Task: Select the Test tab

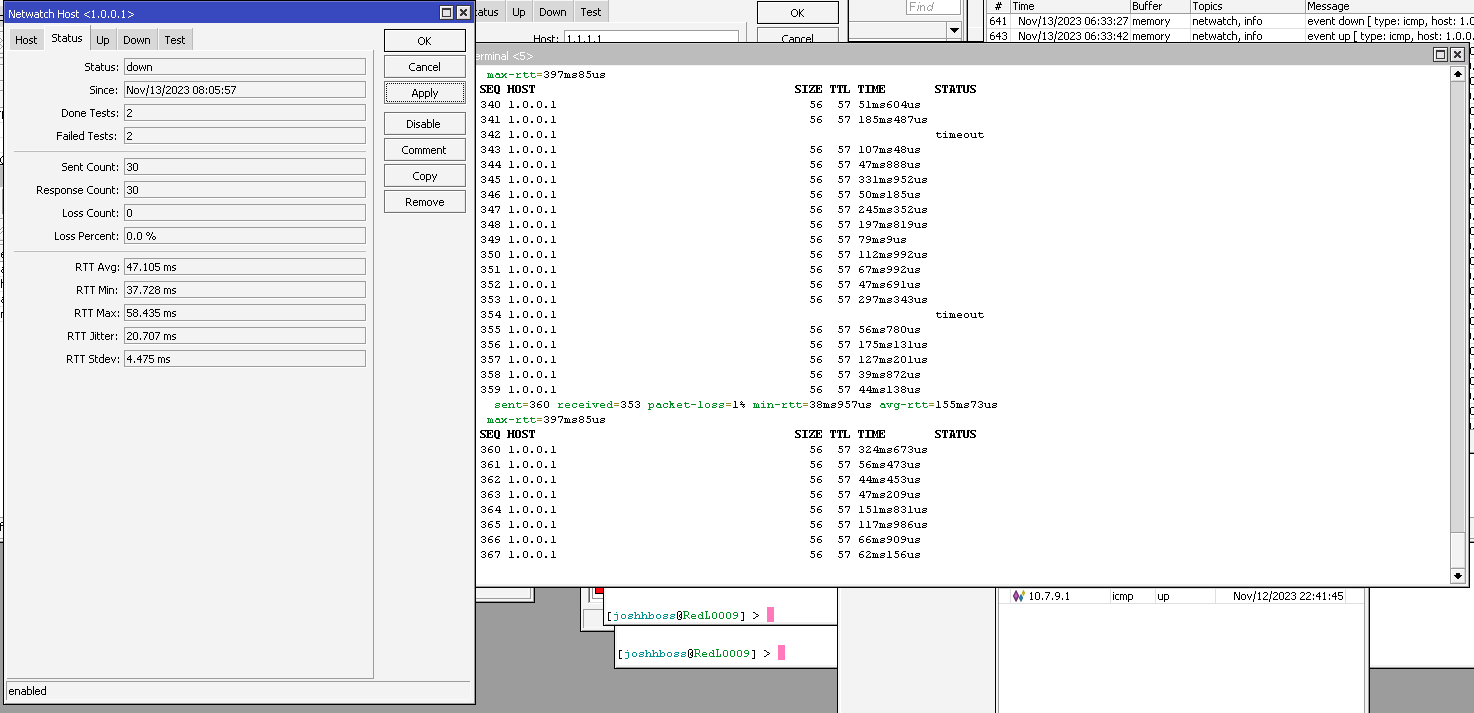Action: [174, 39]
